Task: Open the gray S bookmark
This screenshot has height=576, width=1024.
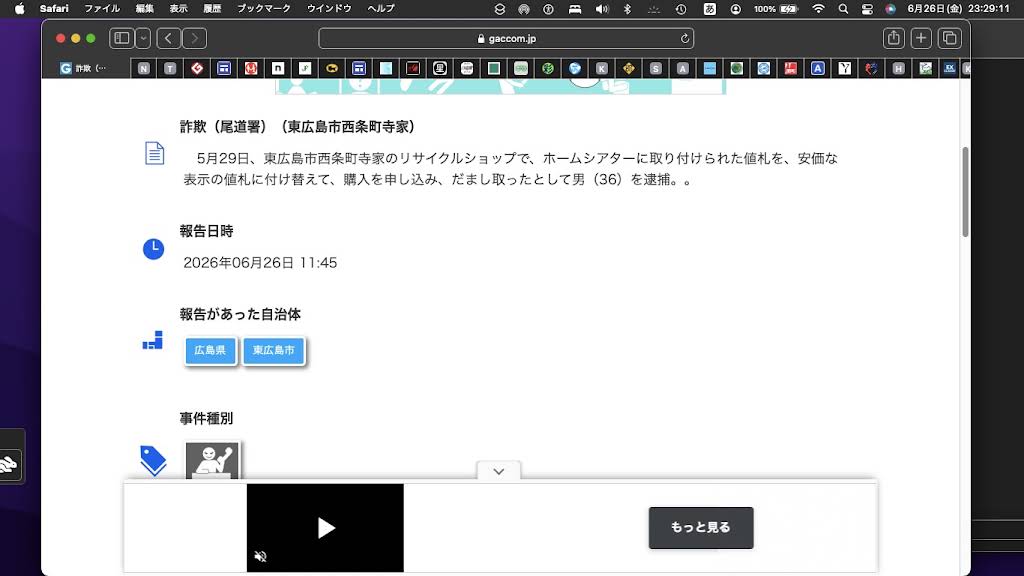Action: pyautogui.click(x=656, y=68)
